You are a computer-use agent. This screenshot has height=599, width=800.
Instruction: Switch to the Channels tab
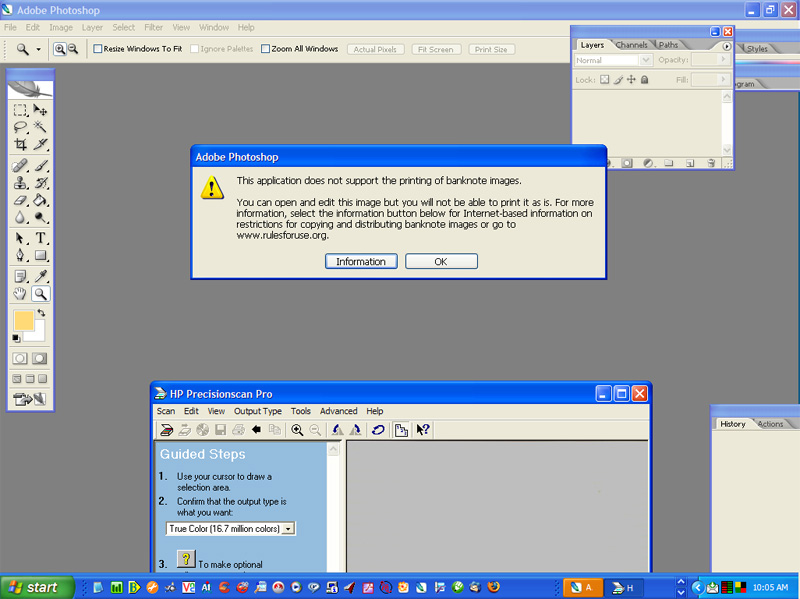click(632, 45)
